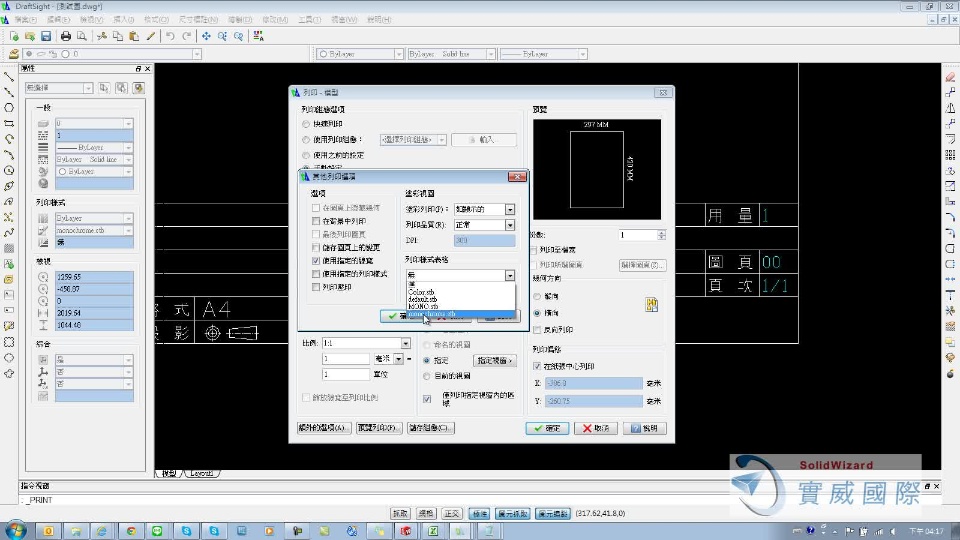Click the Redo arrow icon
The image size is (960, 540).
coord(187,36)
